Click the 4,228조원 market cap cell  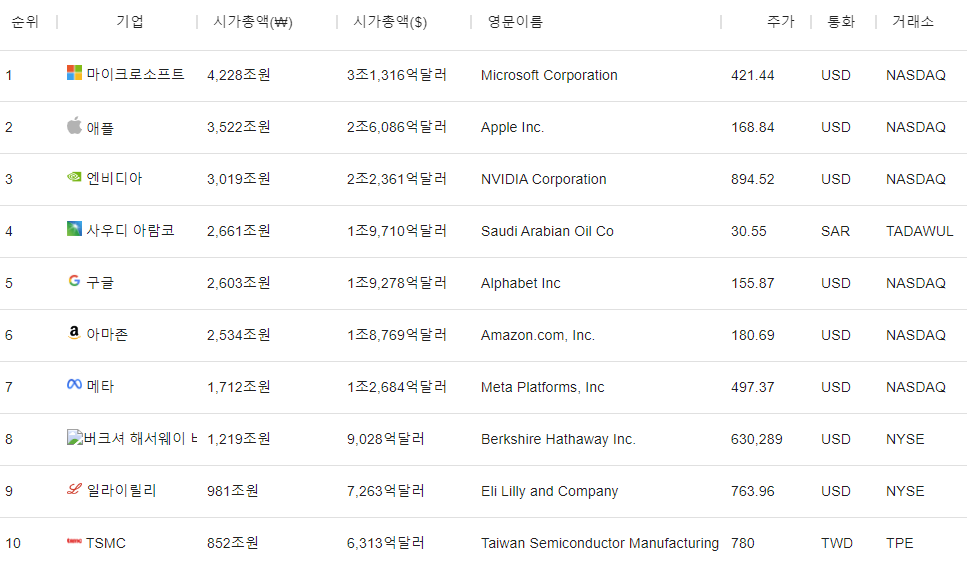coord(239,75)
